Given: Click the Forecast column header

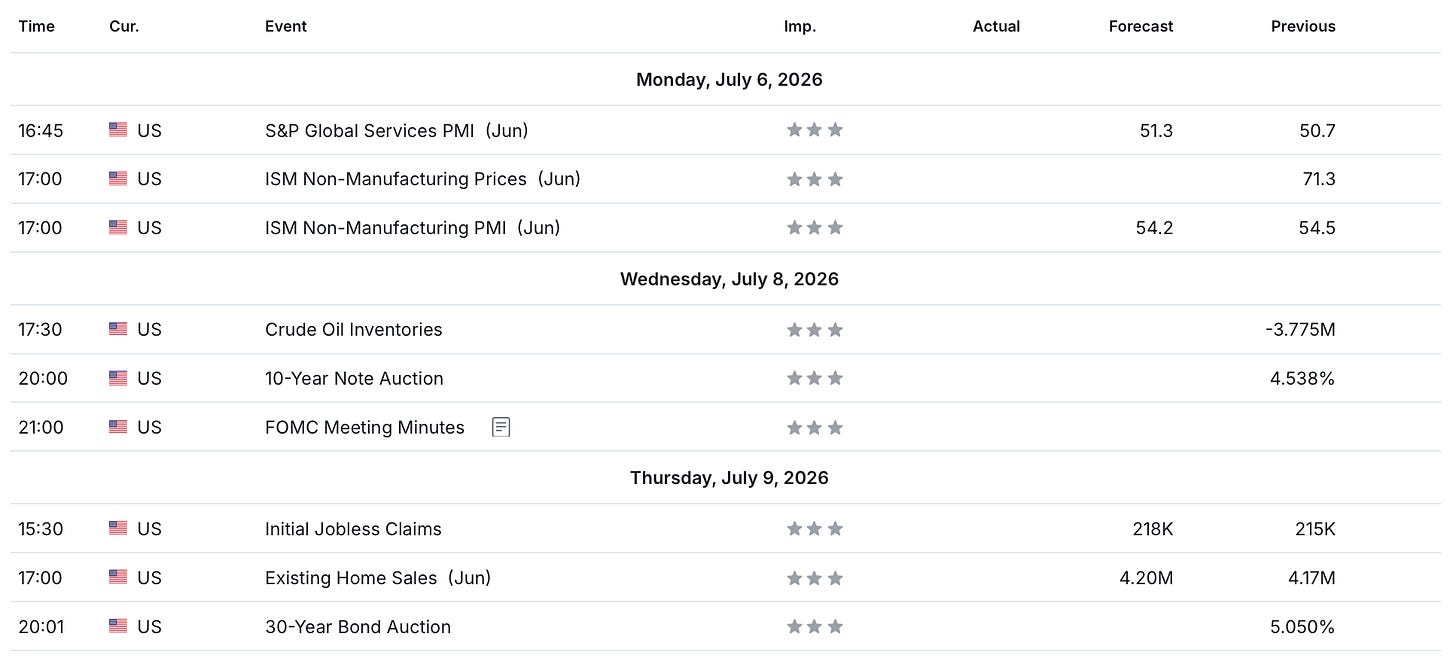Looking at the screenshot, I should coord(1141,26).
